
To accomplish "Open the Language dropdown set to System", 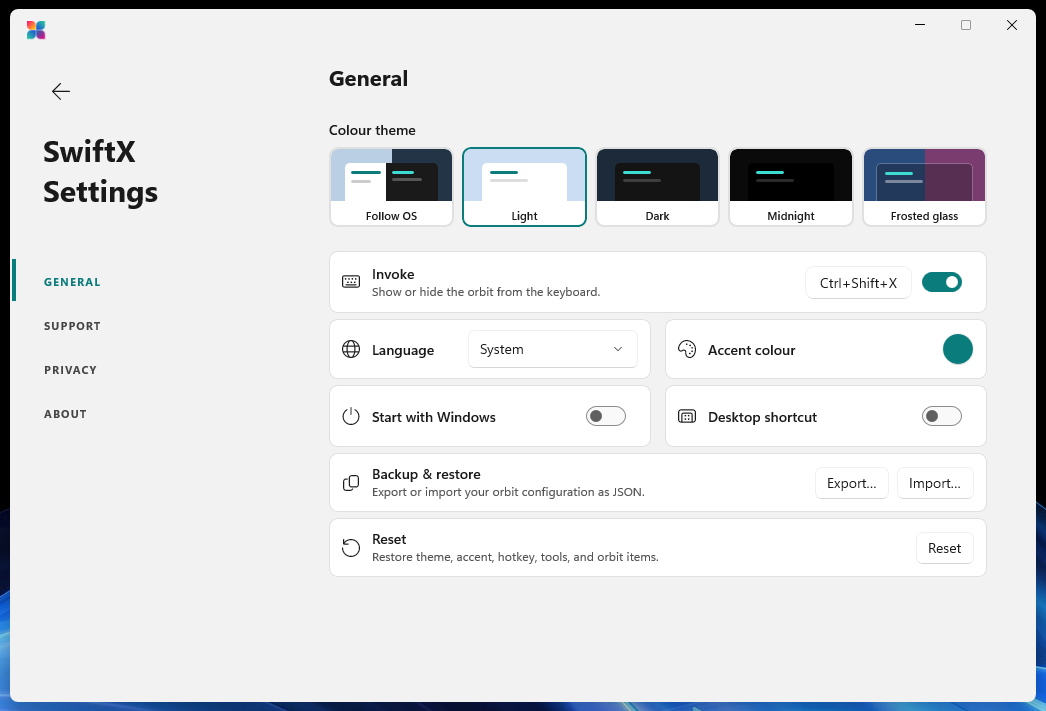I will pos(552,349).
